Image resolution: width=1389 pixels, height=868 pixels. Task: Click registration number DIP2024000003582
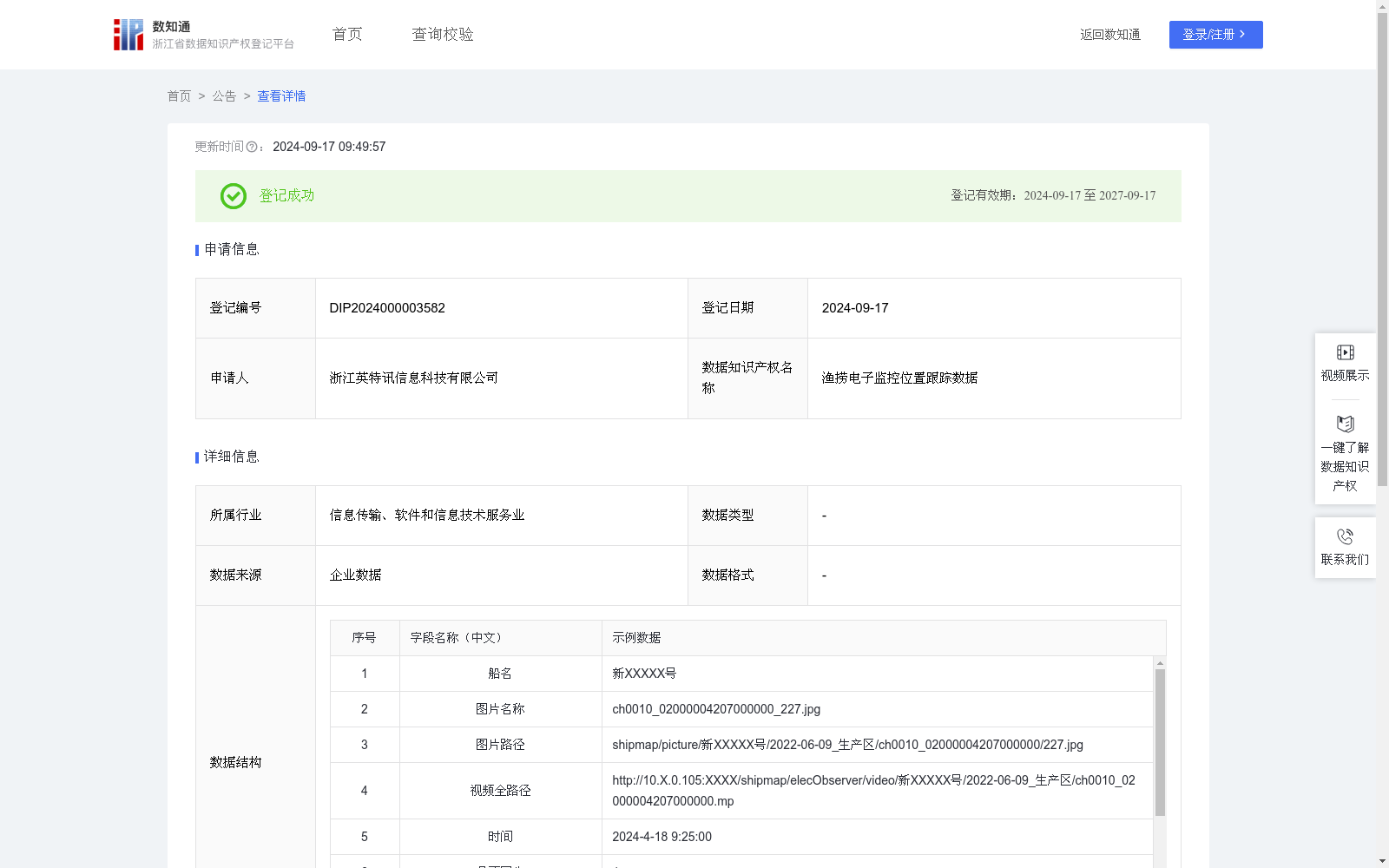click(387, 308)
